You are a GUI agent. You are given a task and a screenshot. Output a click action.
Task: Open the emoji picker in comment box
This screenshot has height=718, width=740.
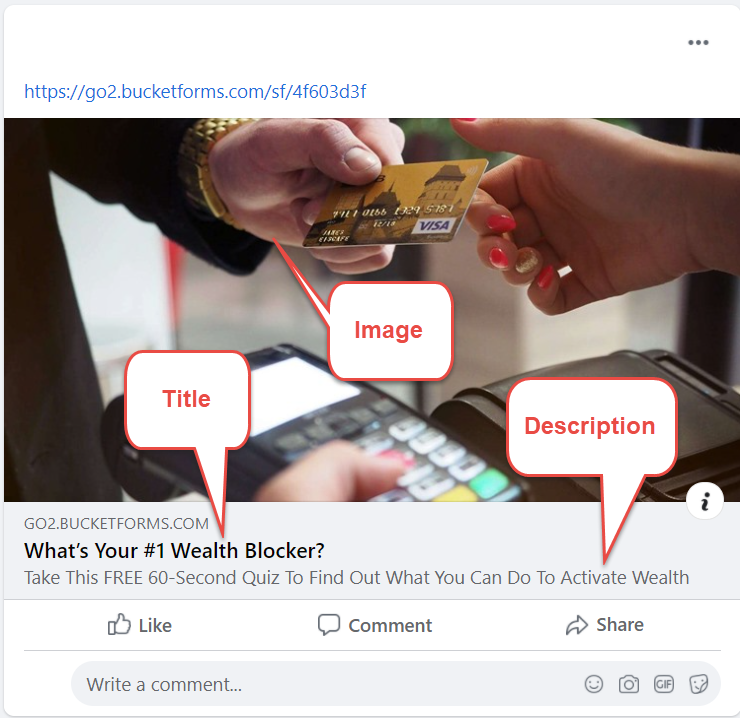pos(594,684)
